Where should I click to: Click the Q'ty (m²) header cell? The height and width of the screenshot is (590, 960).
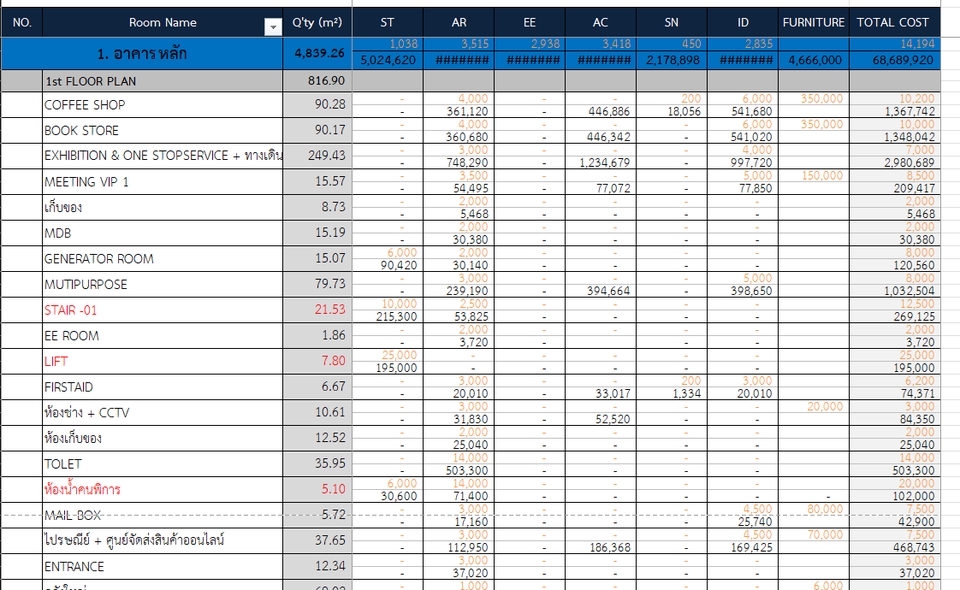(x=316, y=22)
